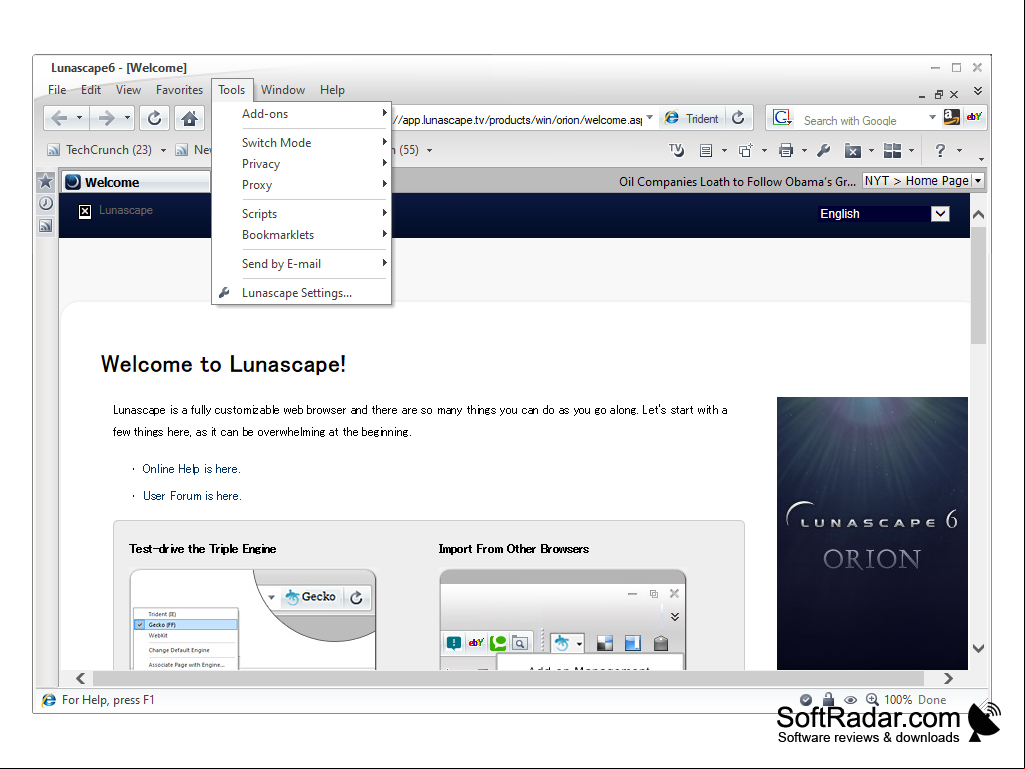1025x769 pixels.
Task: Go to home page using house icon
Action: click(x=190, y=118)
